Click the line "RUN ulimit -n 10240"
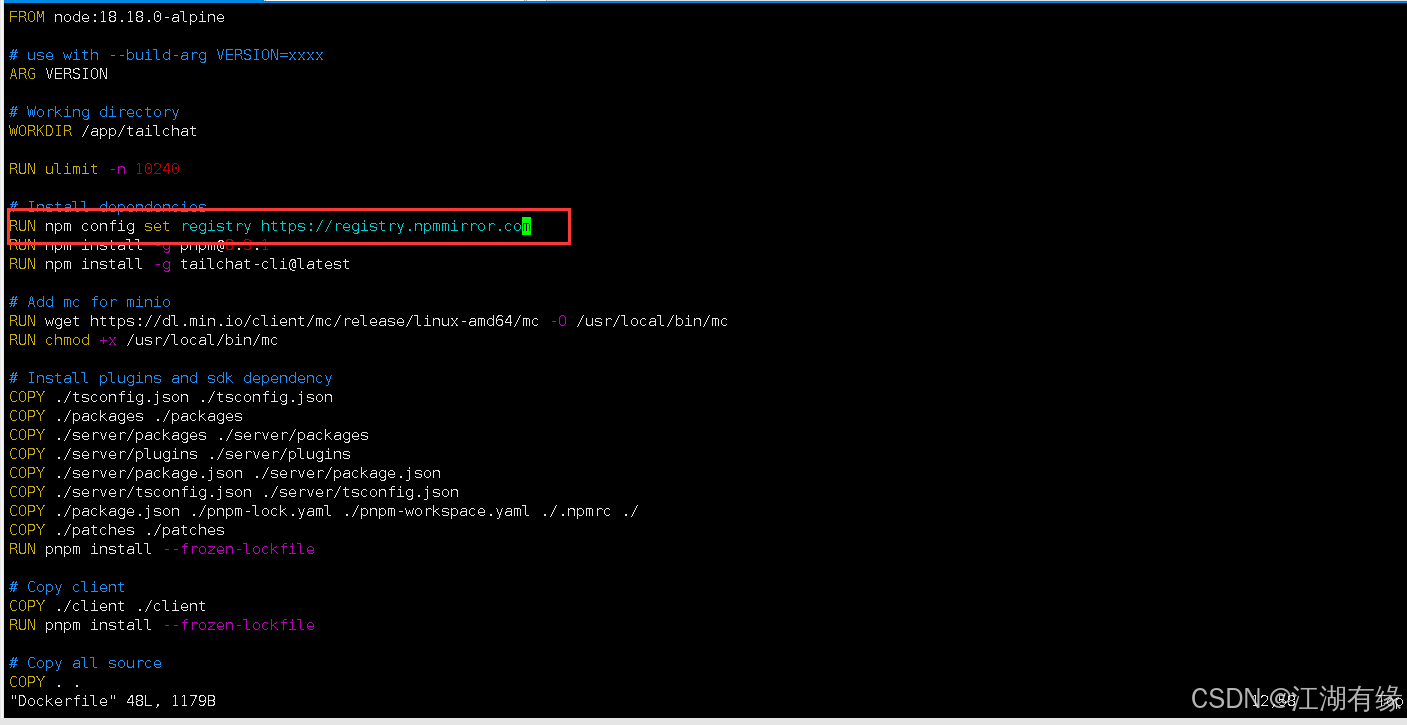 [x=94, y=169]
